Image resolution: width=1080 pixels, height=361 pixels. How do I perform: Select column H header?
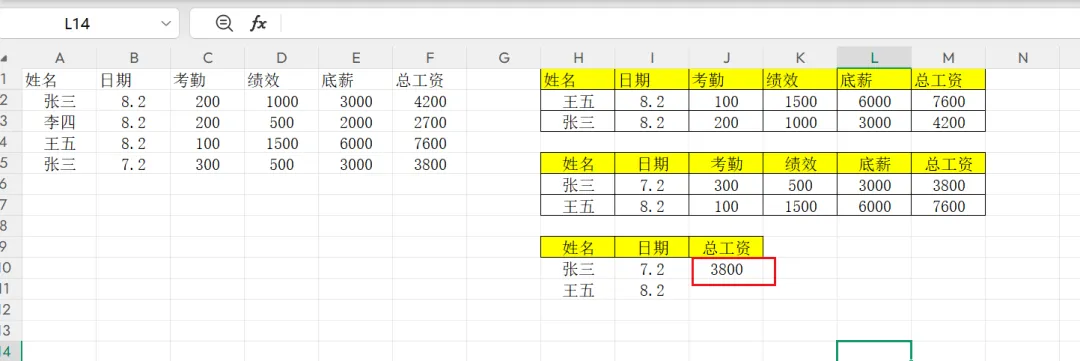578,59
